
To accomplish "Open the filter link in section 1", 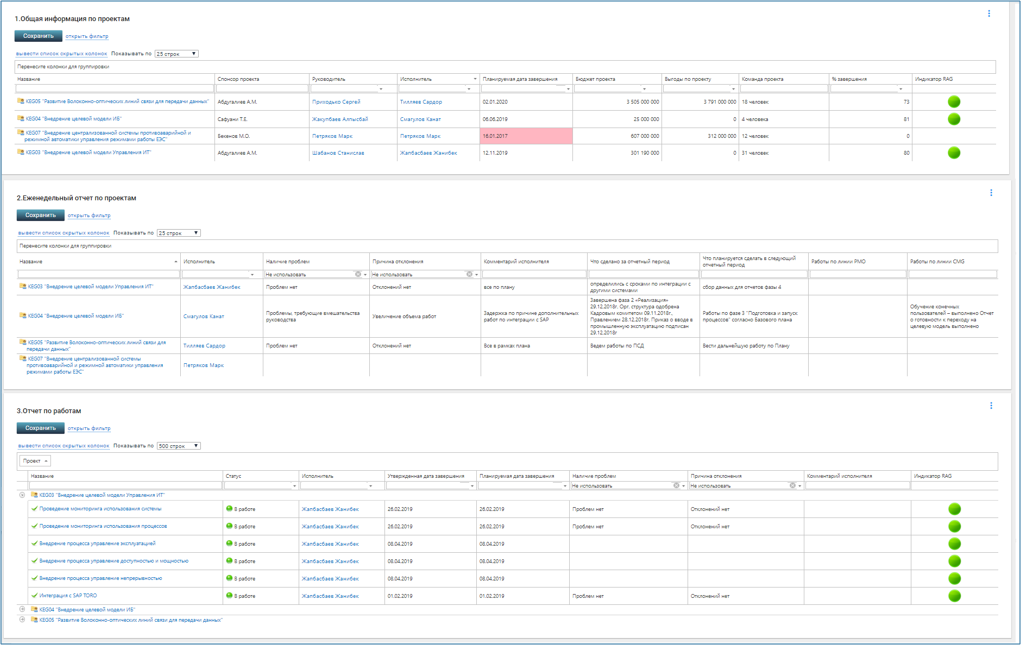I will coord(87,36).
